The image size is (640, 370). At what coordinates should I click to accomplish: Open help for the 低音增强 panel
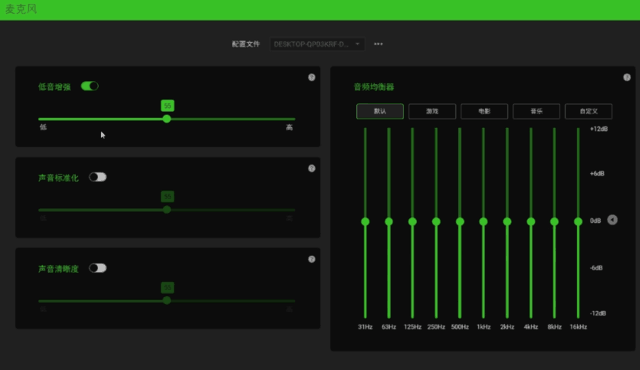point(311,78)
